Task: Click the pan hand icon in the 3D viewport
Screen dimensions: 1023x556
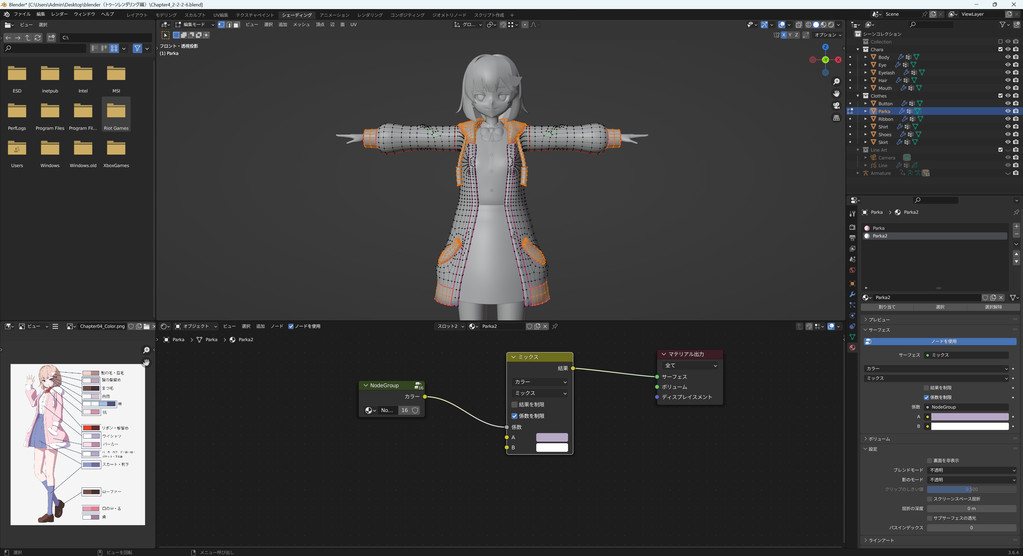Action: tap(836, 94)
